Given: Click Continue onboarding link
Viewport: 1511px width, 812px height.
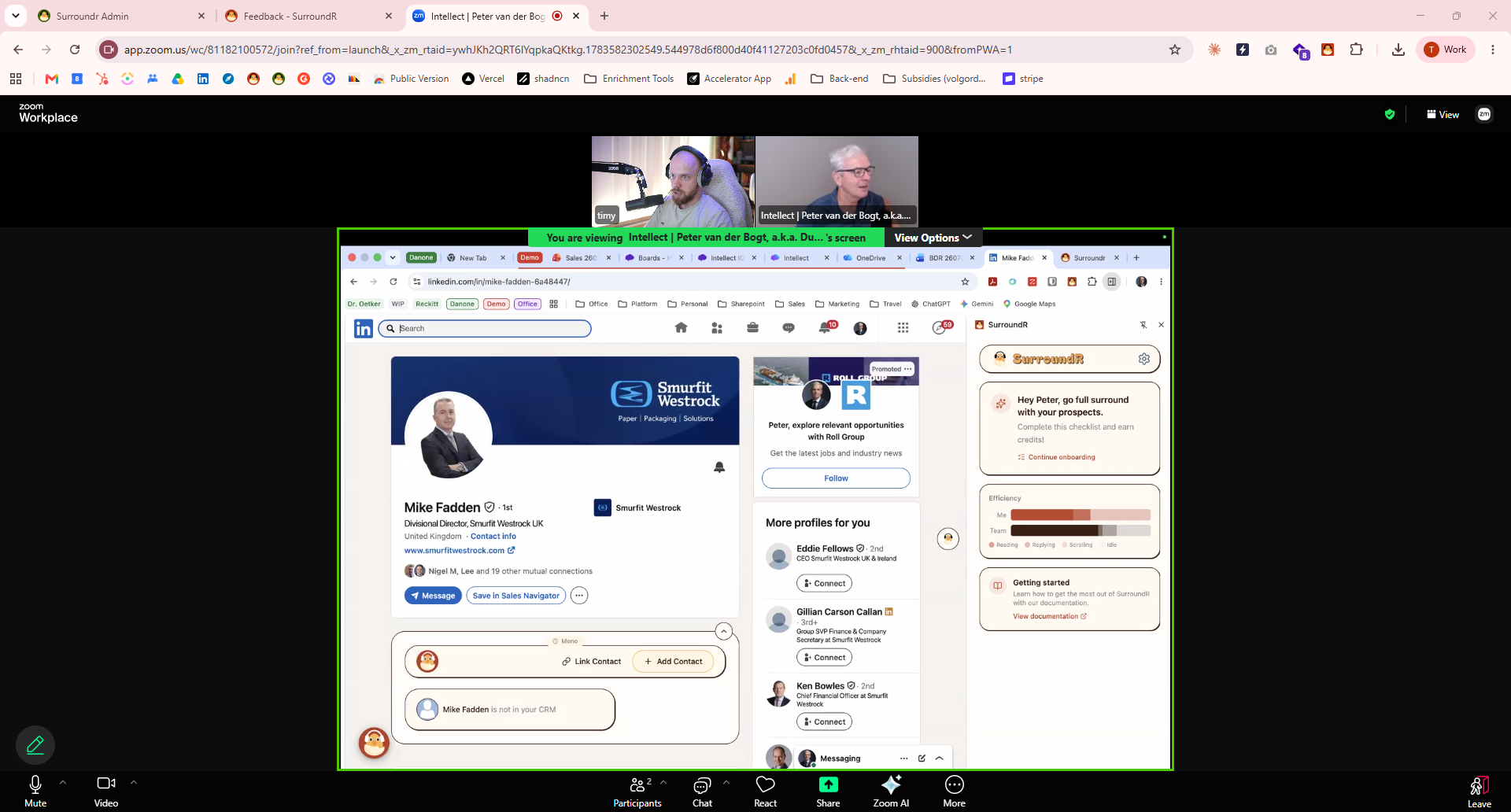Looking at the screenshot, I should [1056, 457].
